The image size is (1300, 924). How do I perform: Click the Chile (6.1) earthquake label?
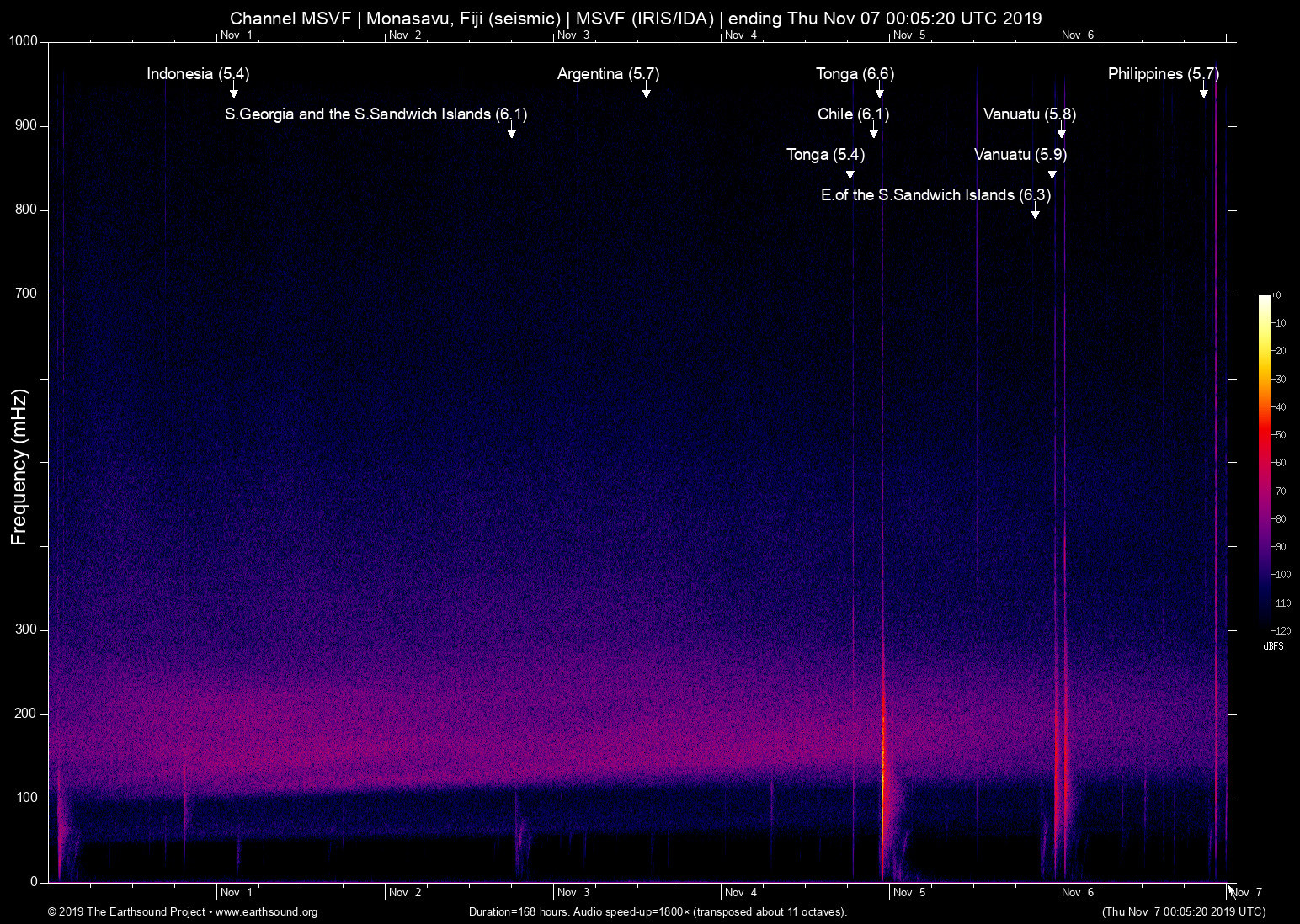[x=853, y=114]
